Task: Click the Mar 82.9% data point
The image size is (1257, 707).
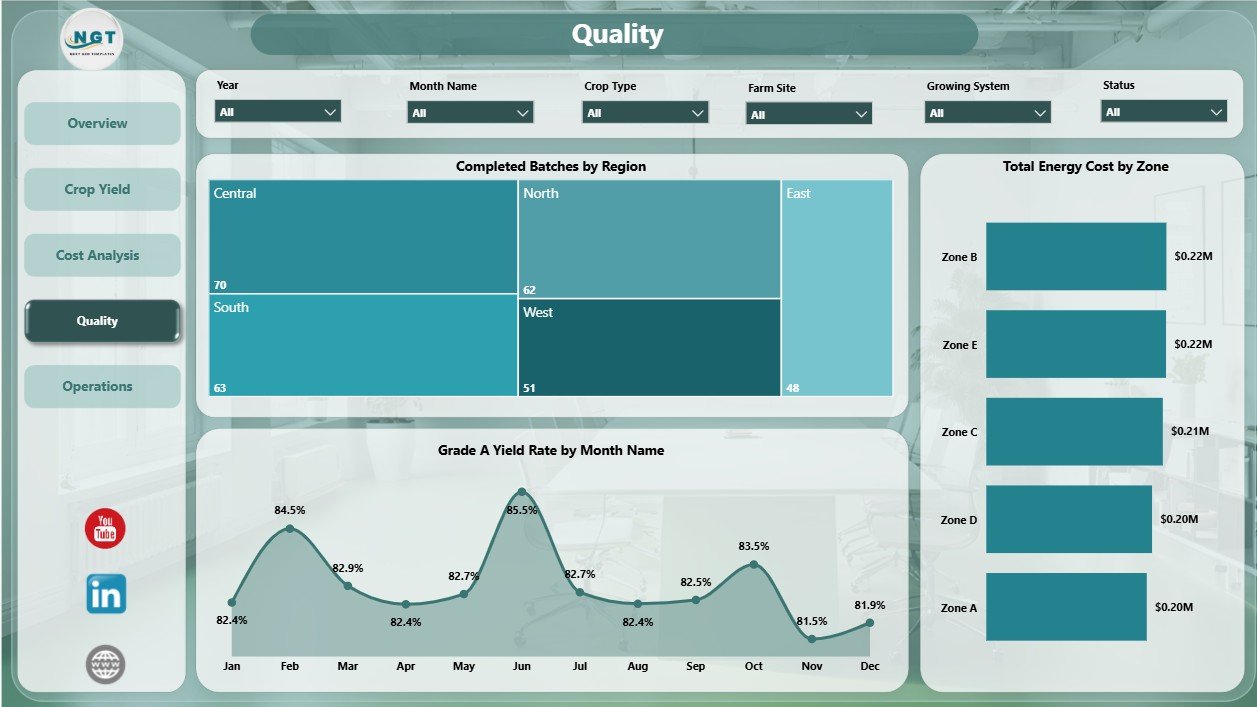Action: coord(348,586)
